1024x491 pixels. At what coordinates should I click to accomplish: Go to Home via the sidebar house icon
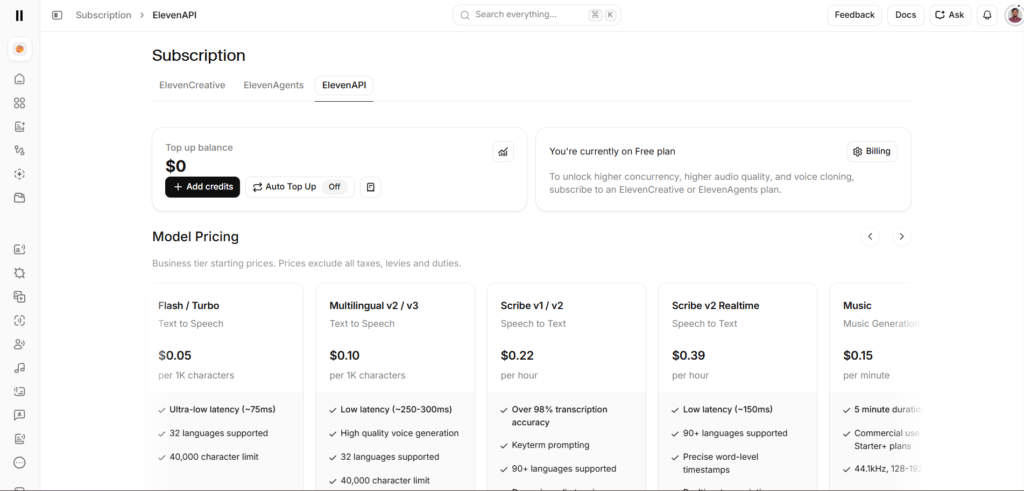pos(20,79)
